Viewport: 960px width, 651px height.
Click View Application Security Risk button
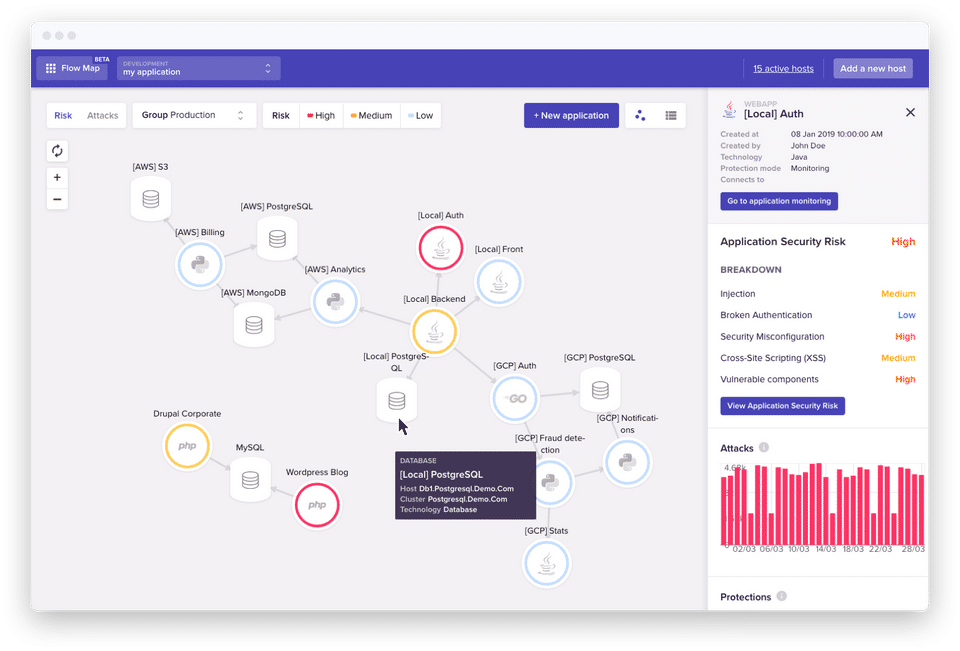point(782,405)
